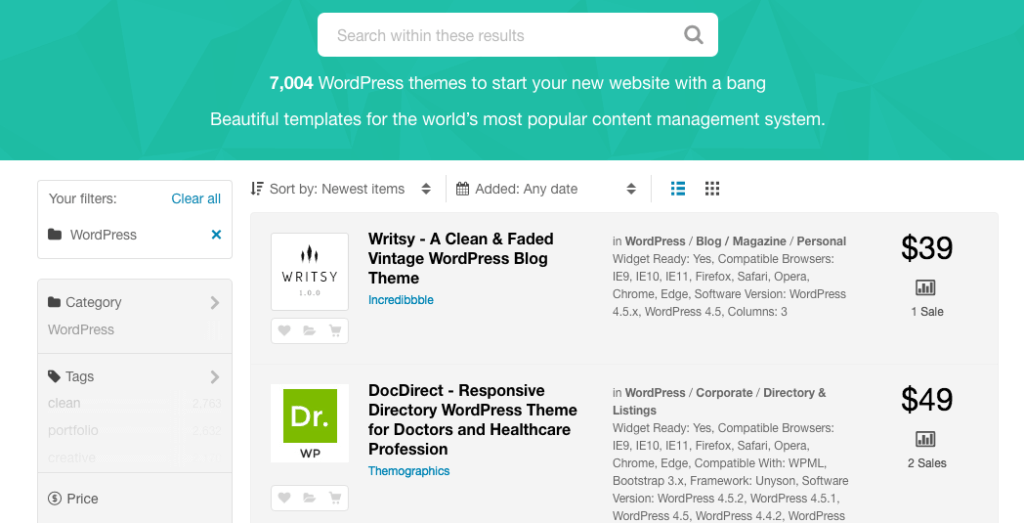The image size is (1024, 523).
Task: Open the DocDirect theme title link
Action: (x=473, y=420)
